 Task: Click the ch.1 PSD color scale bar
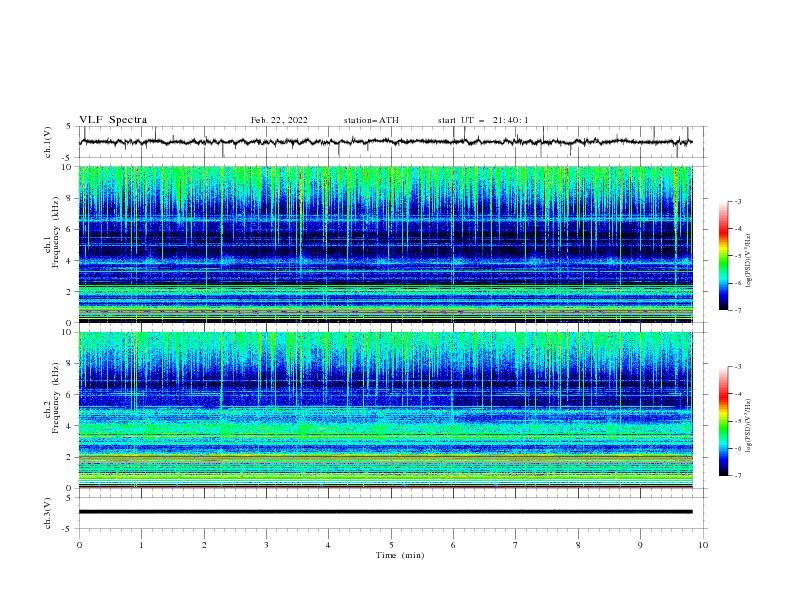tap(723, 255)
